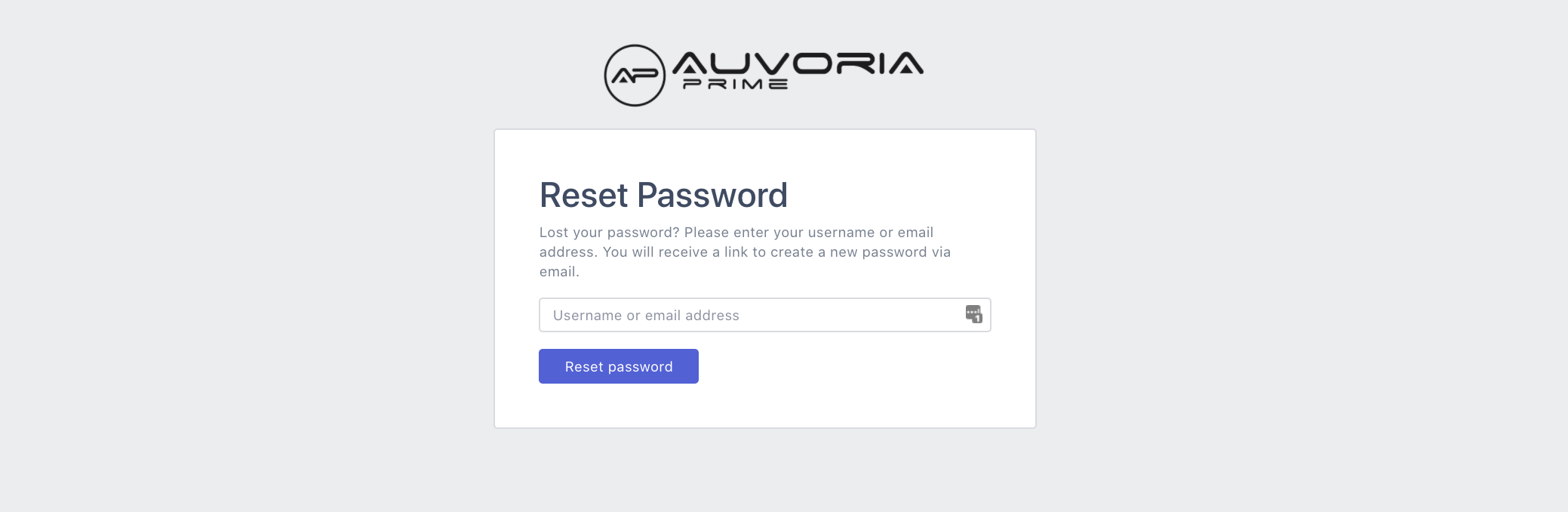Click the "Username or email address" placeholder text
The width and height of the screenshot is (1568, 512).
[646, 316]
